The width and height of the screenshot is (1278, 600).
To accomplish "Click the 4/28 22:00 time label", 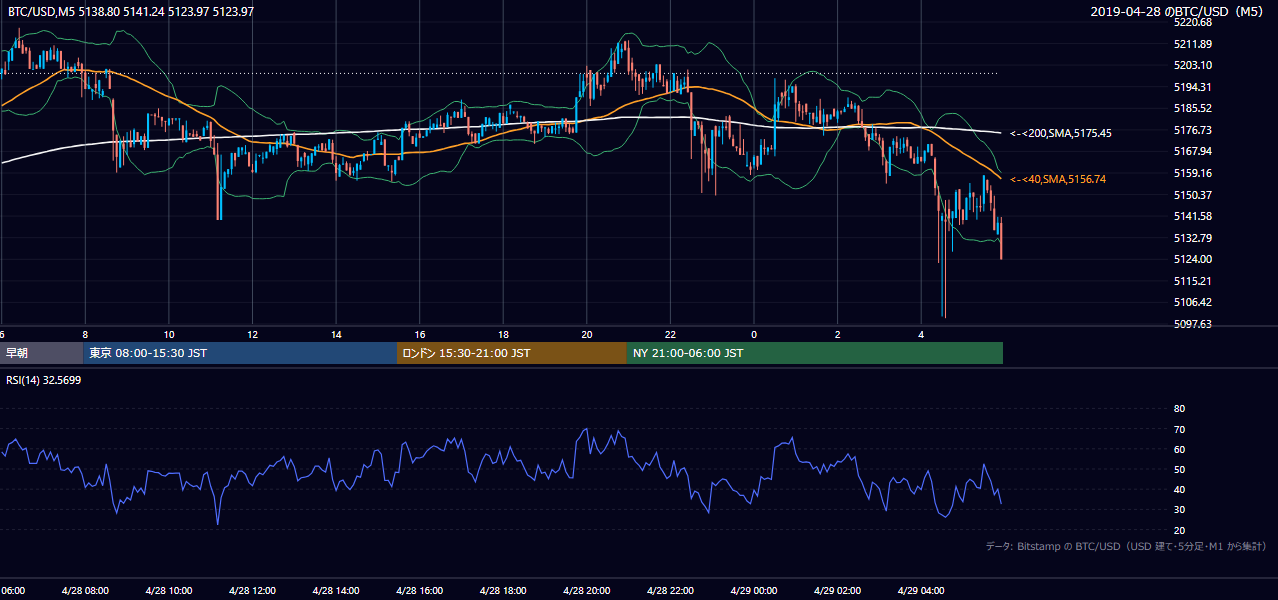I will pyautogui.click(x=670, y=590).
